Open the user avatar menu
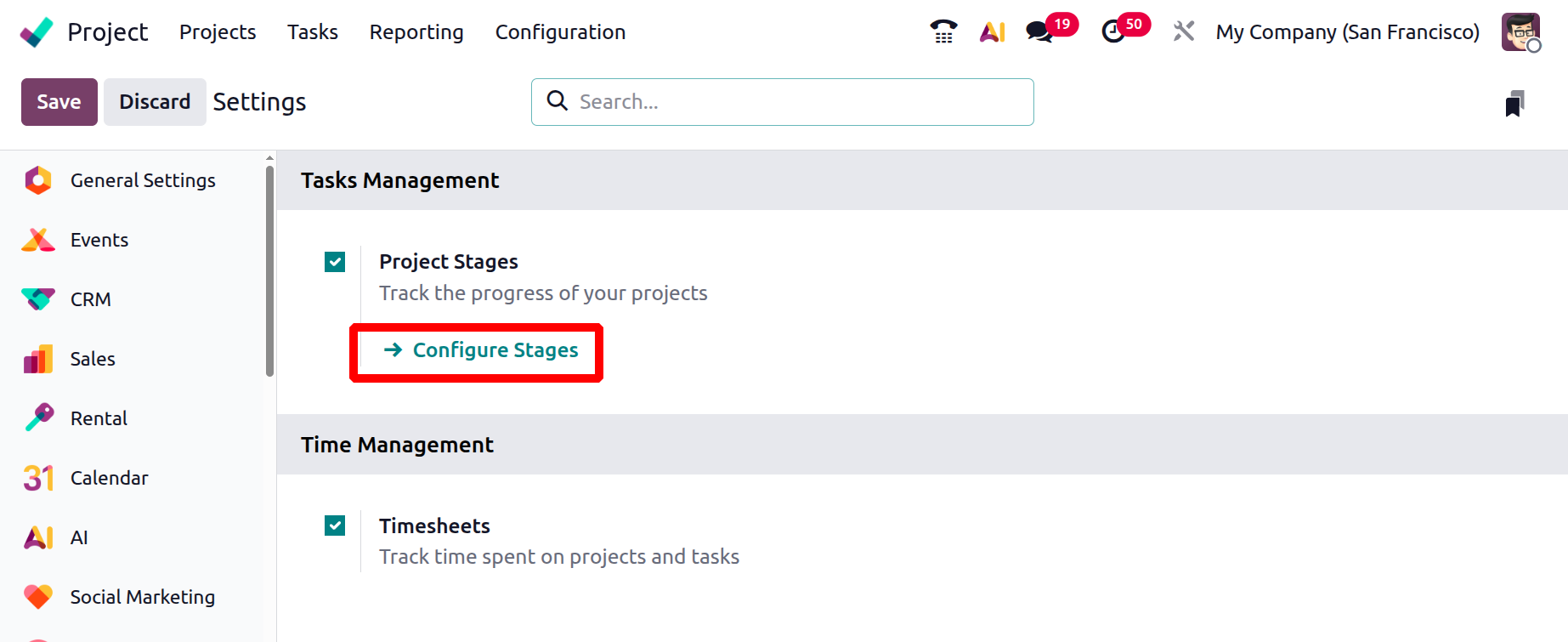1568x642 pixels. (x=1520, y=32)
